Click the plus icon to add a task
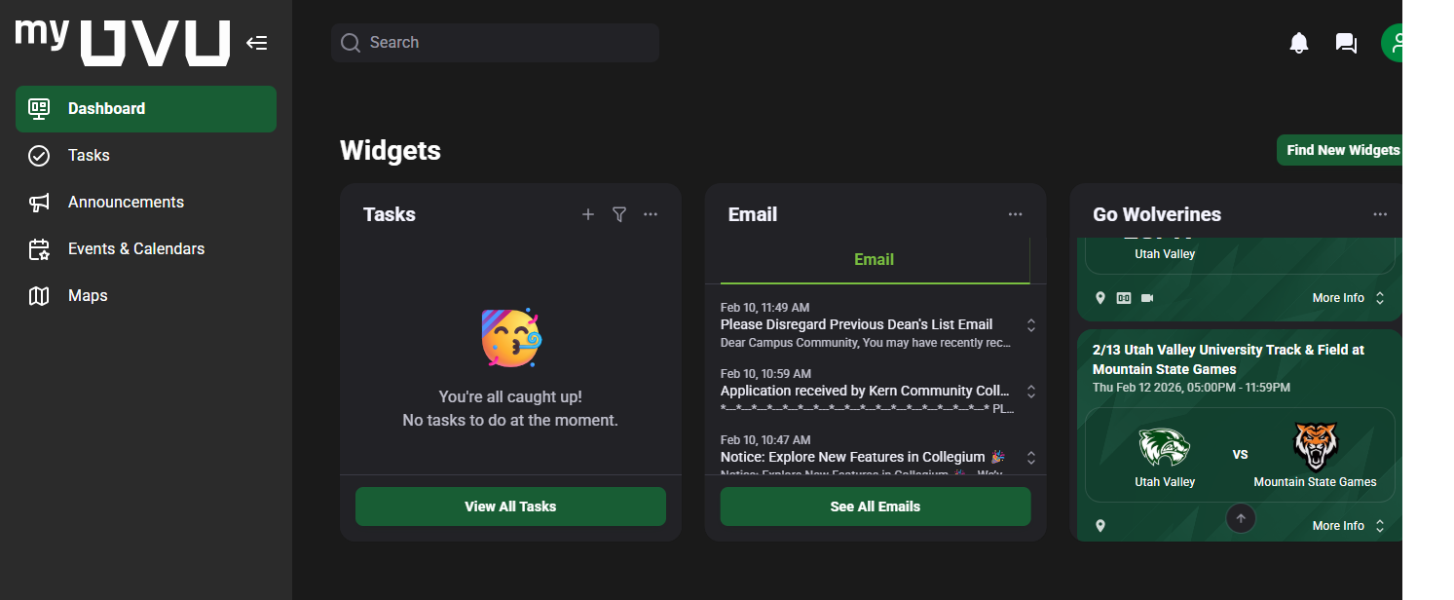The image size is (1454, 600). click(588, 214)
